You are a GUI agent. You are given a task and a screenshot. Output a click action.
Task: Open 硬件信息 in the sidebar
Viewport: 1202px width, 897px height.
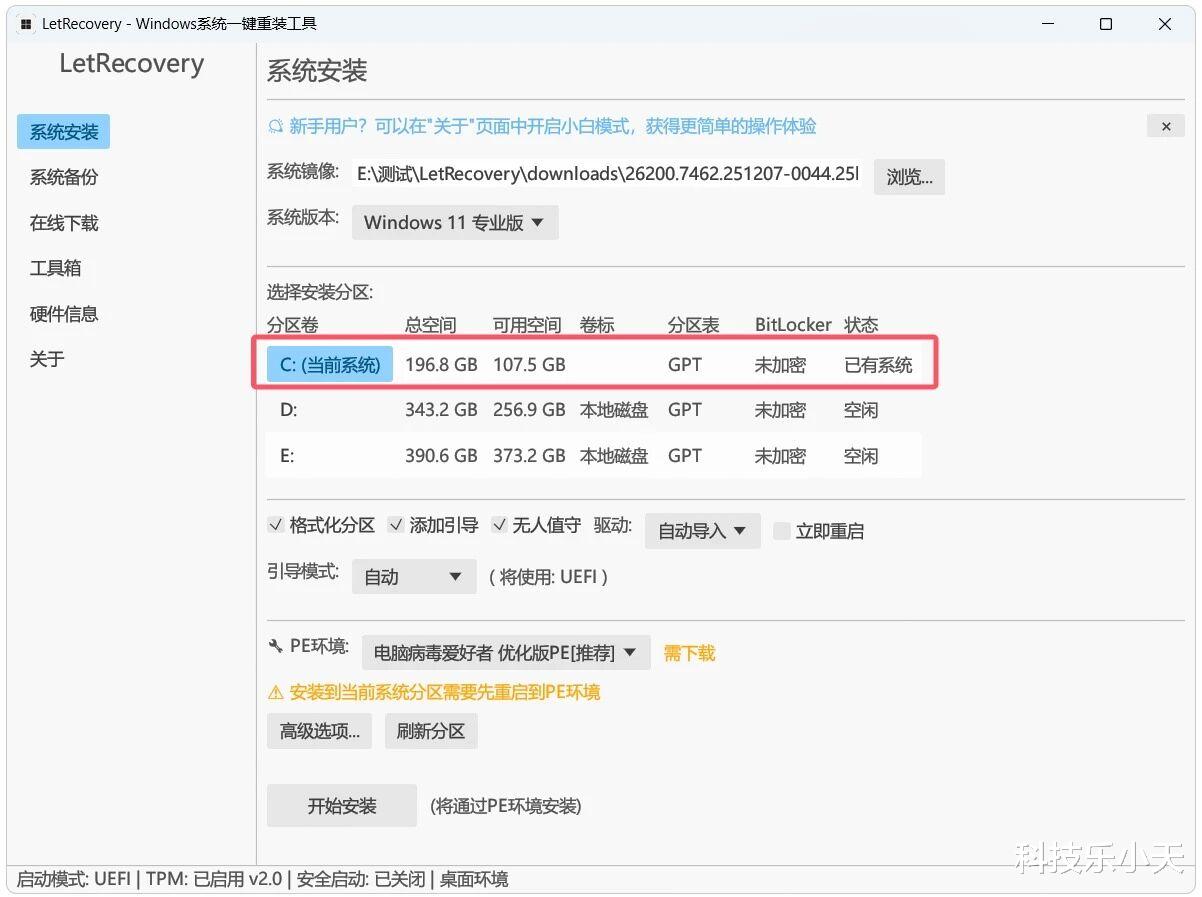pyautogui.click(x=64, y=314)
